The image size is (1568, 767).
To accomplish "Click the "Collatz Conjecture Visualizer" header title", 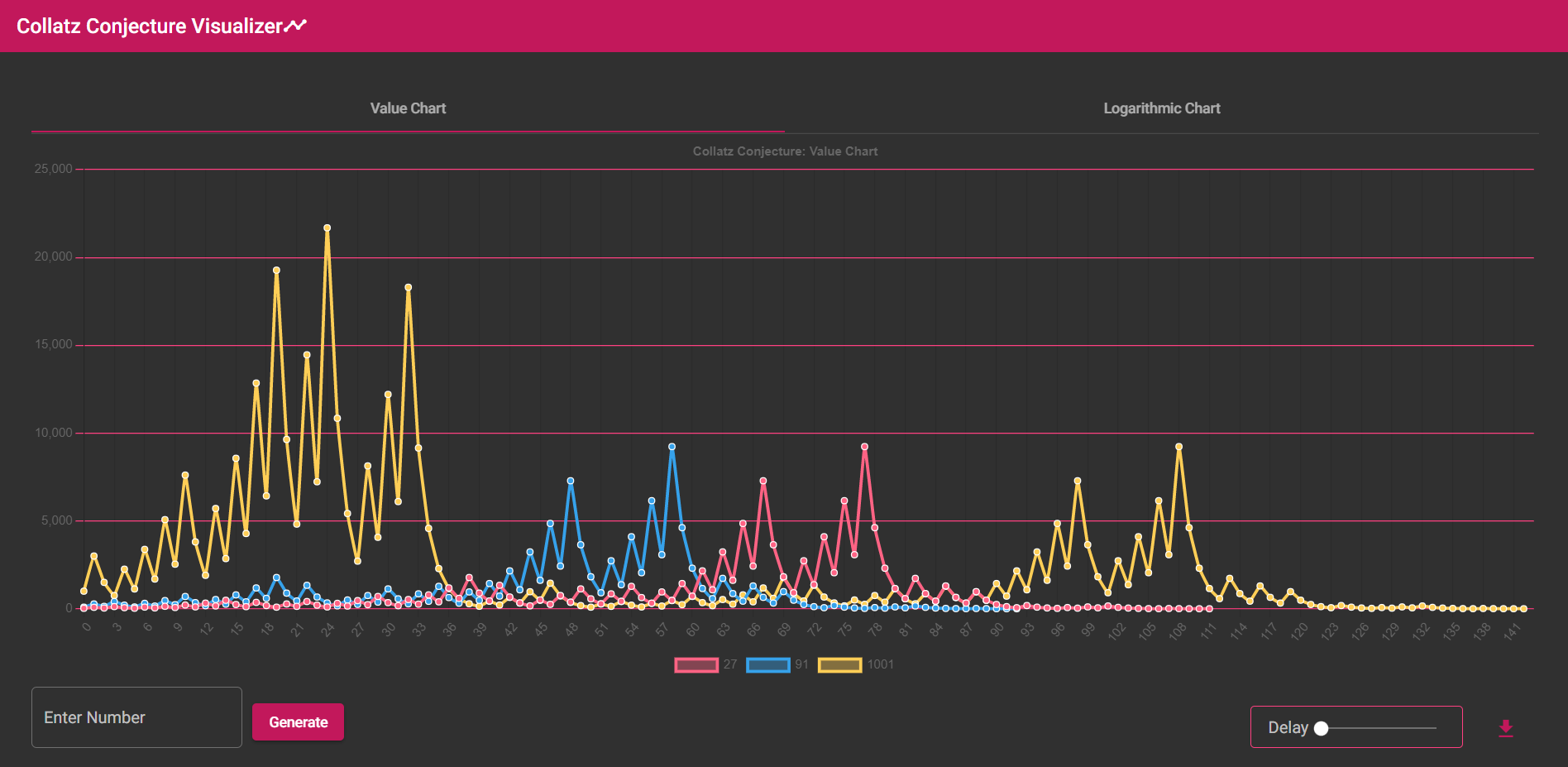I will point(150,26).
